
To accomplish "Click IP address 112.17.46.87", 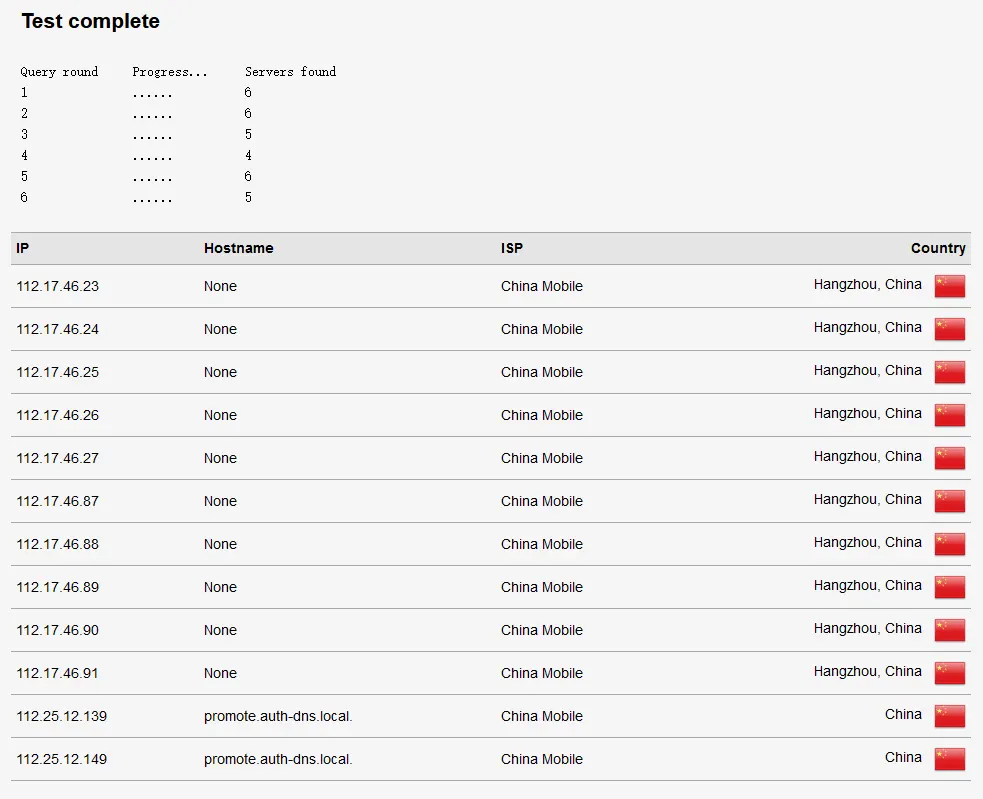I will pyautogui.click(x=58, y=501).
